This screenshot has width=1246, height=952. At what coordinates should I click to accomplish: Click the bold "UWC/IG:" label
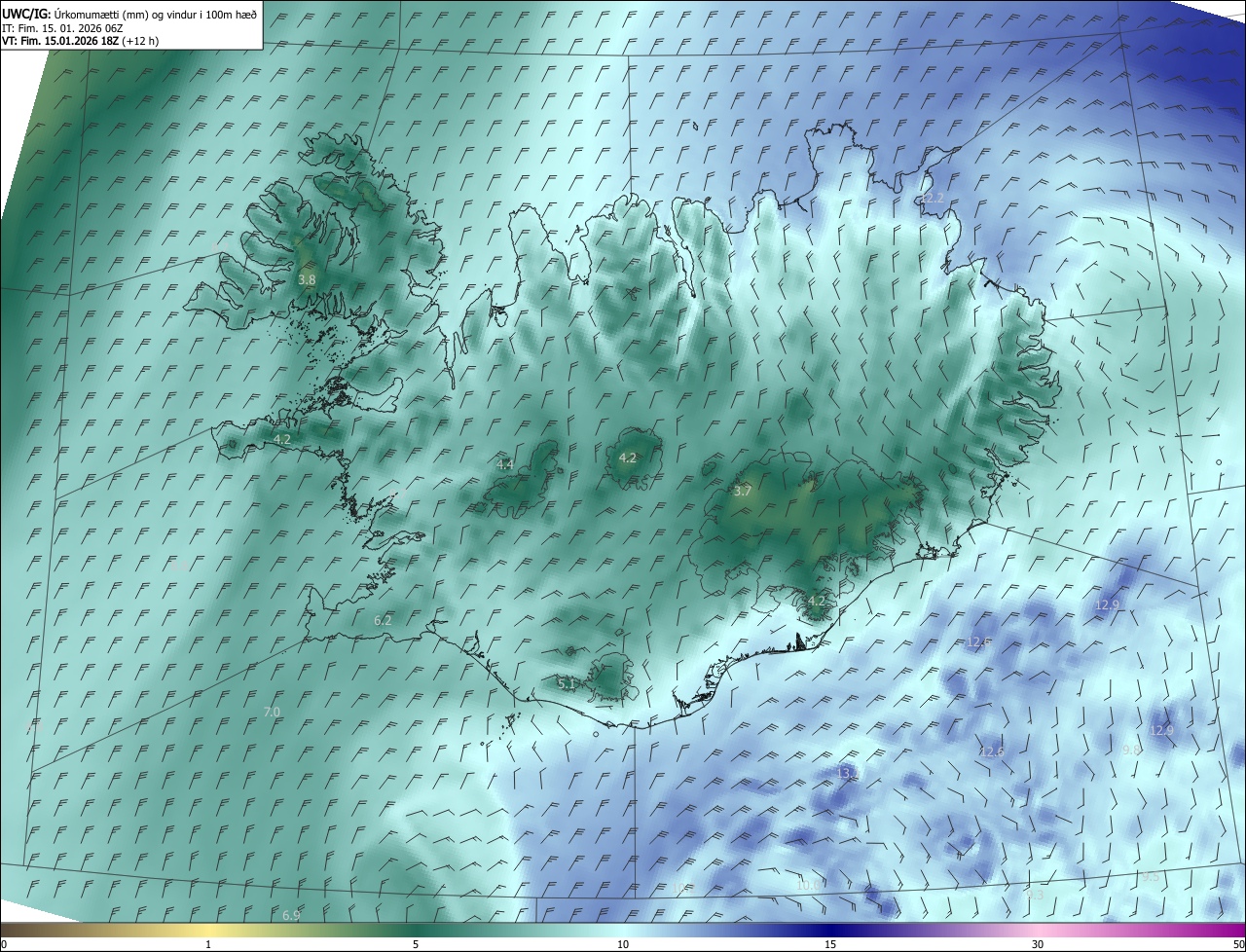point(25,14)
